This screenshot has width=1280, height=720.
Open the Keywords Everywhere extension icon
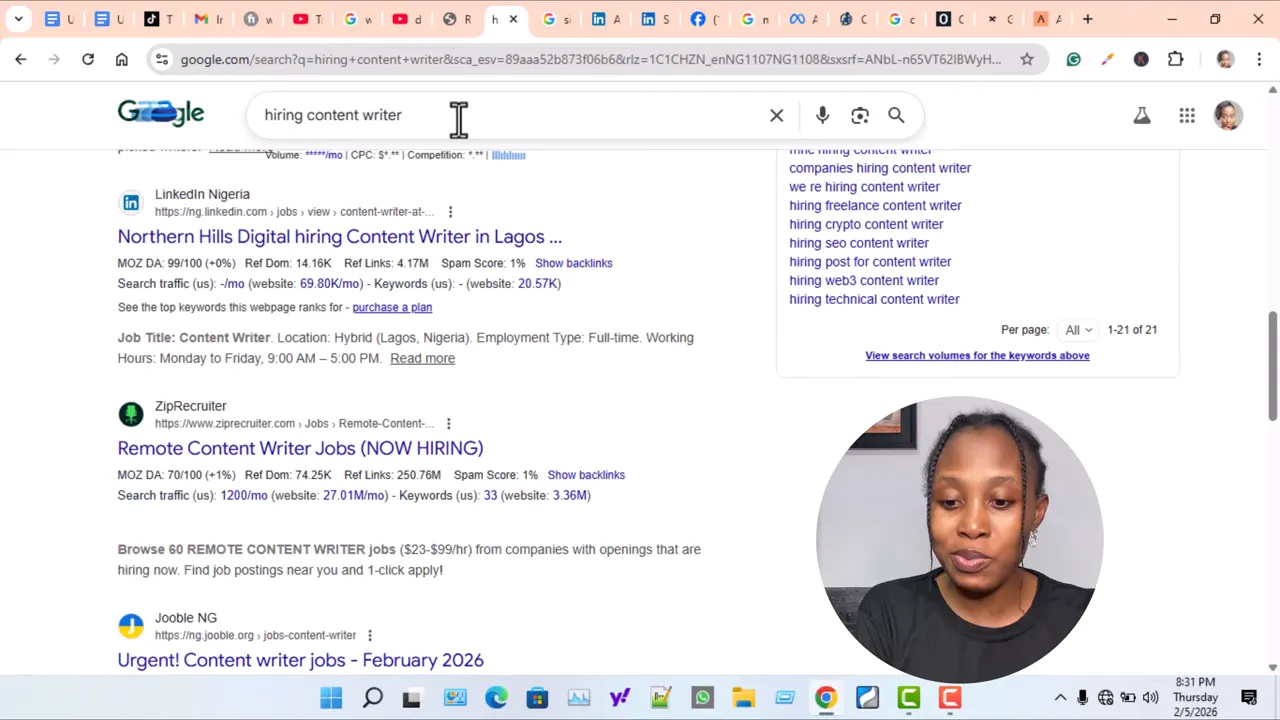click(1141, 59)
